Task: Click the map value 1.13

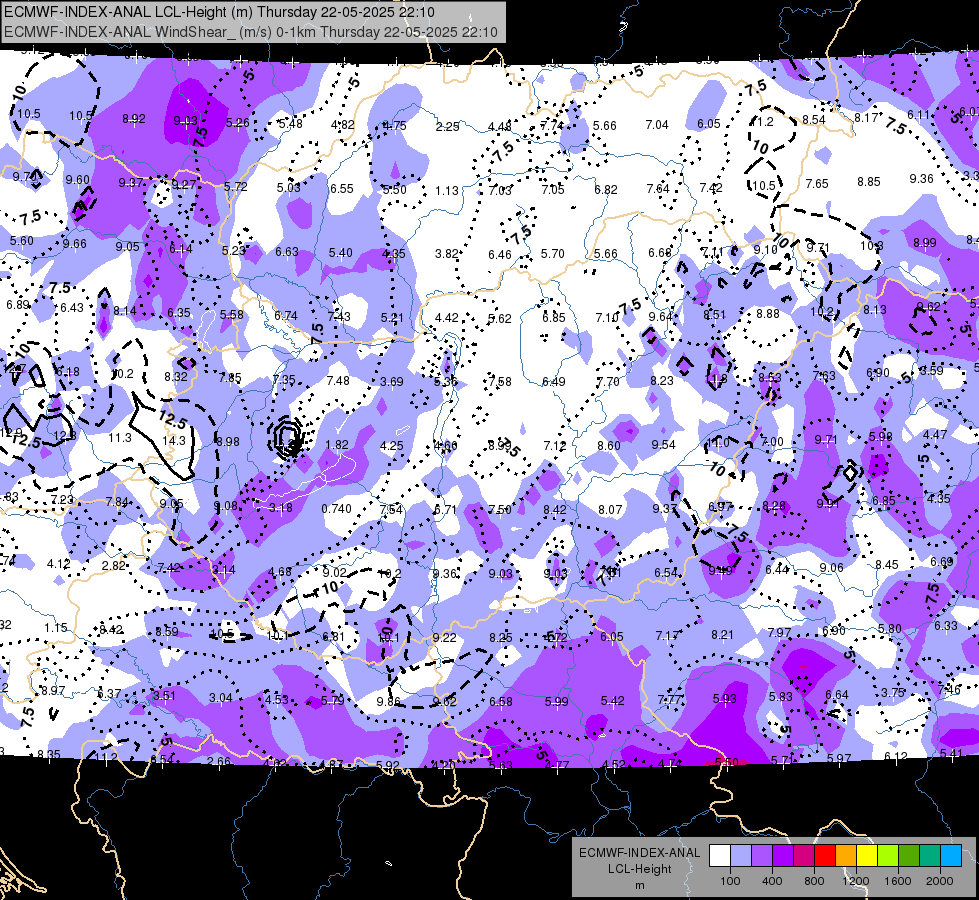Action: point(447,190)
